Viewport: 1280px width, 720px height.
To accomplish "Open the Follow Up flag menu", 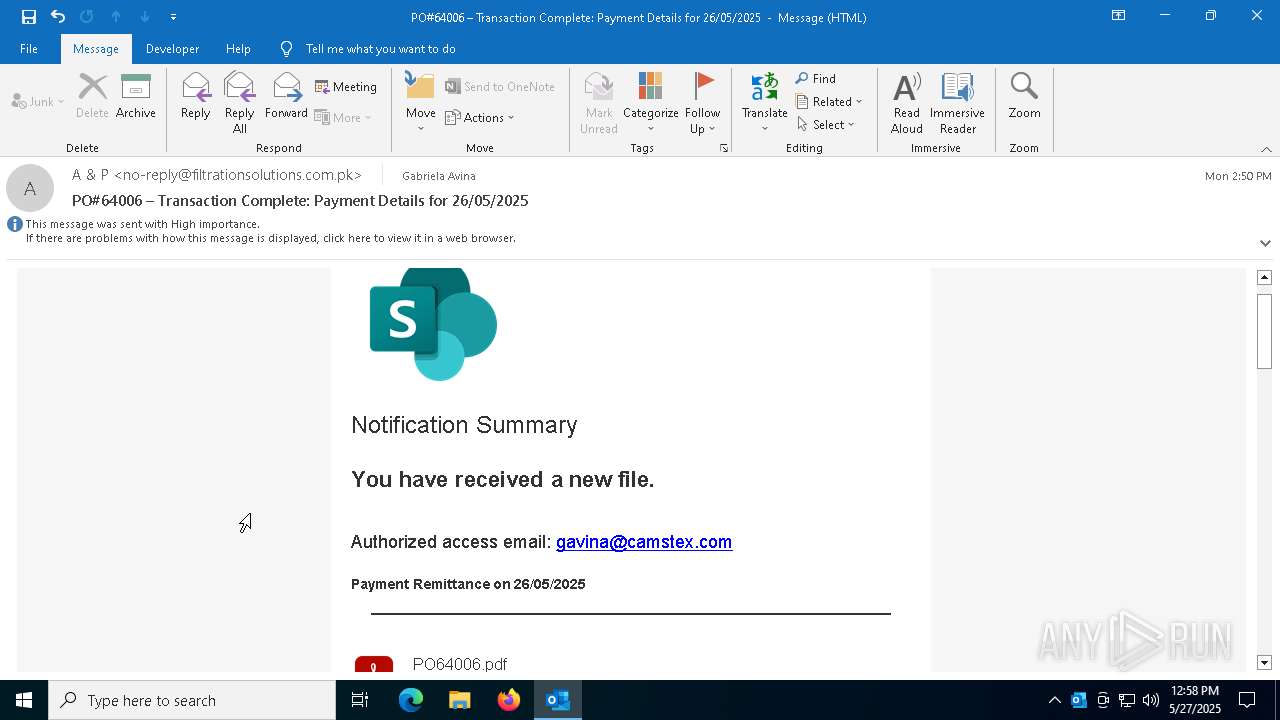I will [x=703, y=103].
